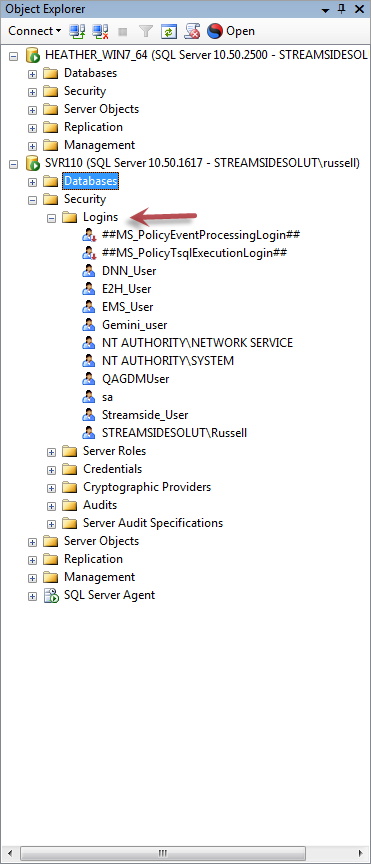Expand the Cryptographic Providers folder
The height and width of the screenshot is (864, 371).
[51, 489]
